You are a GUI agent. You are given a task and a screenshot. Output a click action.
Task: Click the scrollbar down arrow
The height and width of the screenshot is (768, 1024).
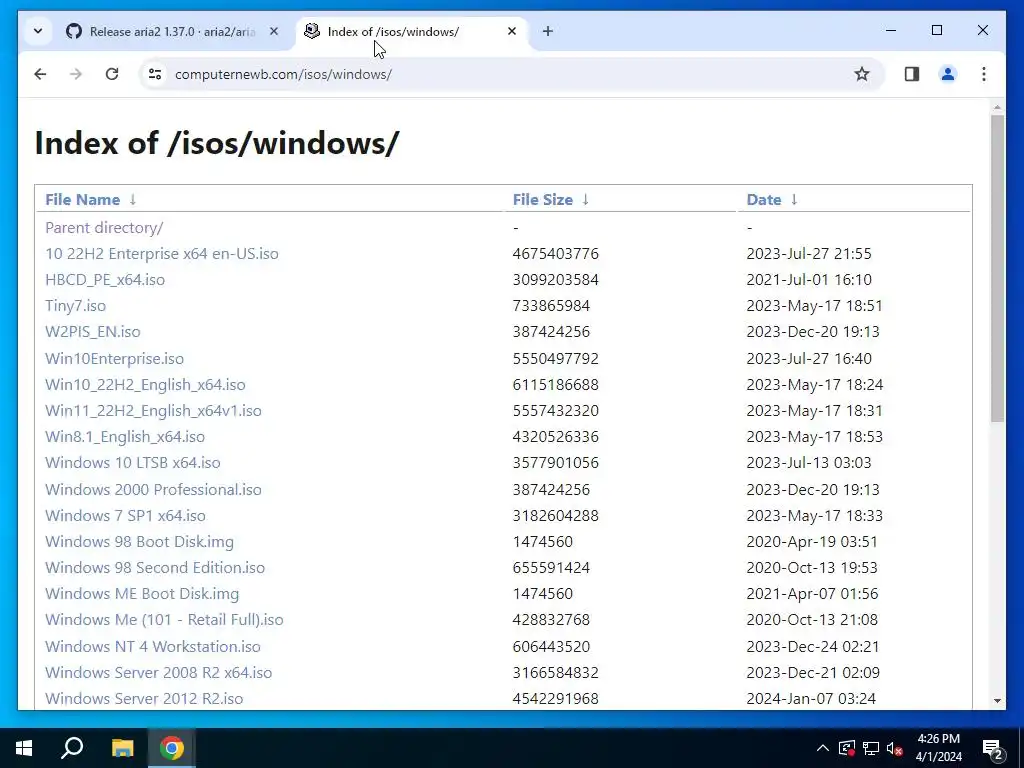click(997, 701)
